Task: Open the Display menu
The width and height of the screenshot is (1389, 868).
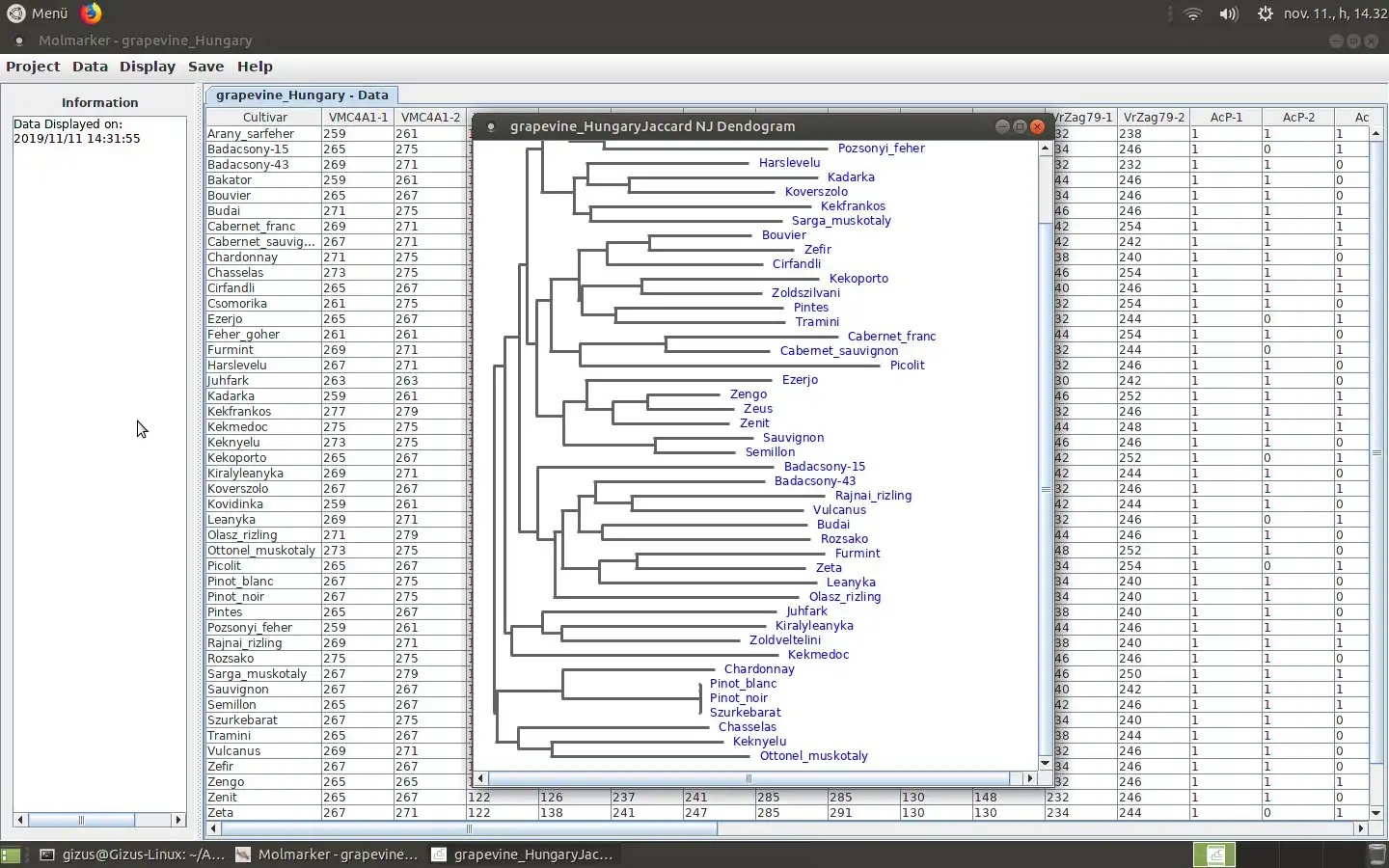Action: [147, 67]
